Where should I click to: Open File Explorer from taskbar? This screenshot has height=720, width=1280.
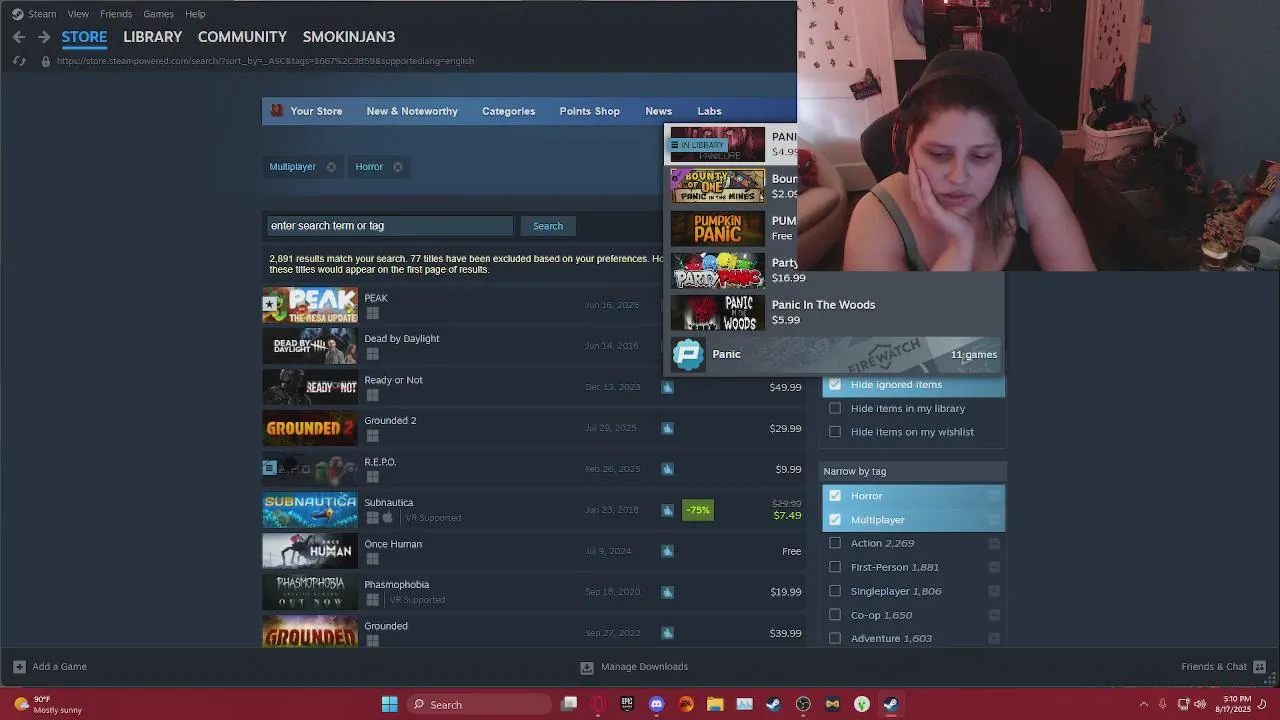[715, 704]
